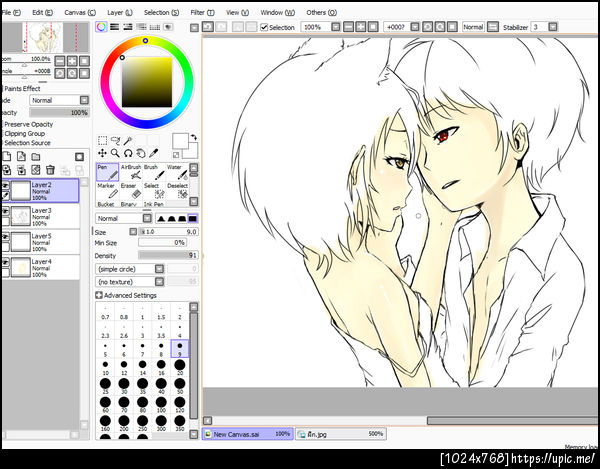Switch to New Canvas.sai tab
Image resolution: width=600 pixels, height=469 pixels.
pyautogui.click(x=248, y=434)
